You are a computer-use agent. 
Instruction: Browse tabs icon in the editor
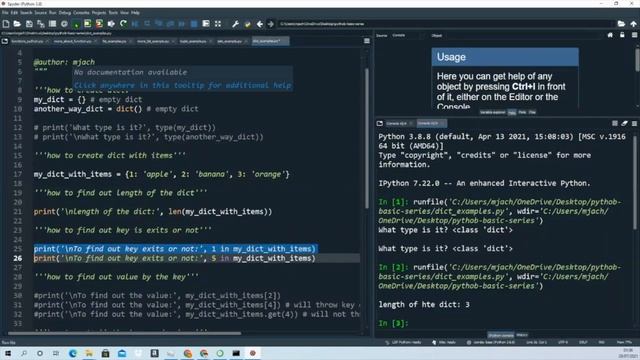(x=4, y=41)
